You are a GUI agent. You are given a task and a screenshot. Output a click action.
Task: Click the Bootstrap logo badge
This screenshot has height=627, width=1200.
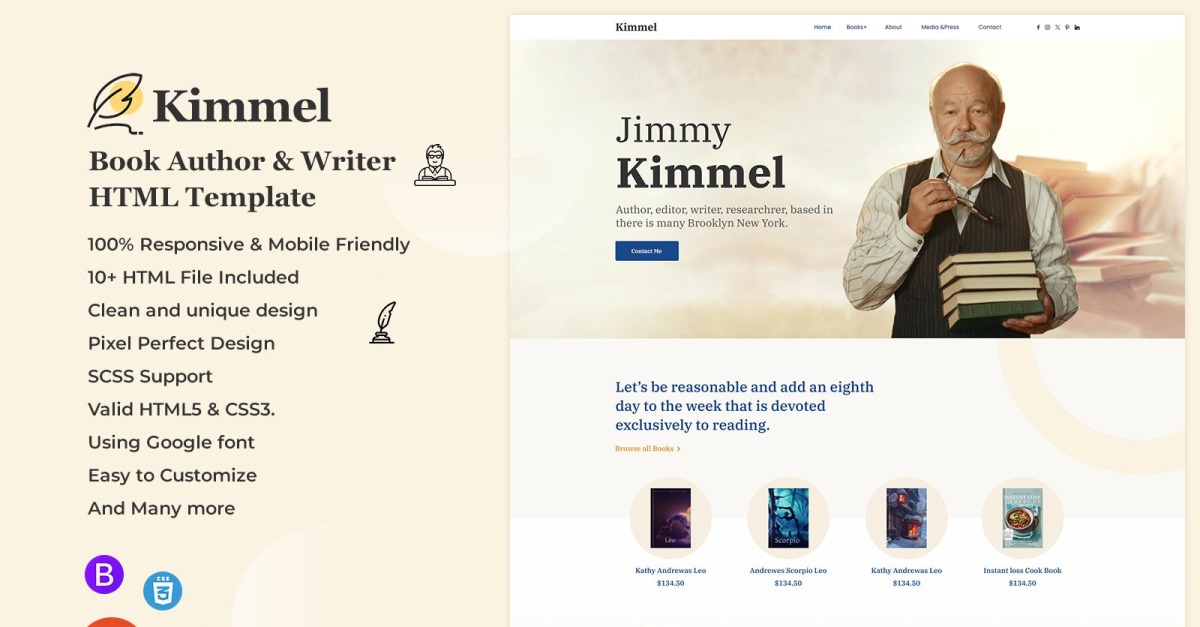click(x=104, y=575)
